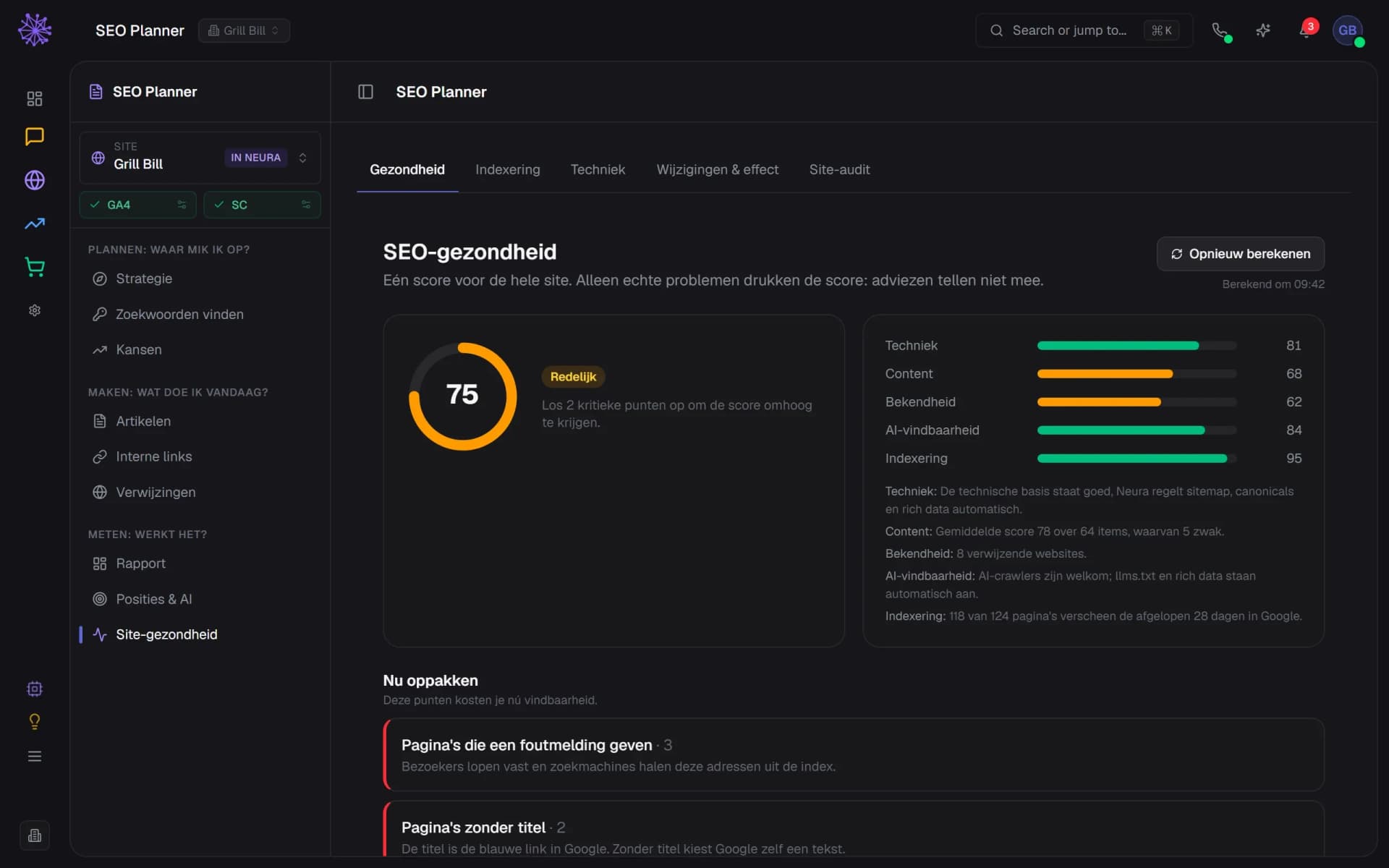Open GA4 connection settings sliders
This screenshot has width=1389, height=868.
[x=182, y=205]
